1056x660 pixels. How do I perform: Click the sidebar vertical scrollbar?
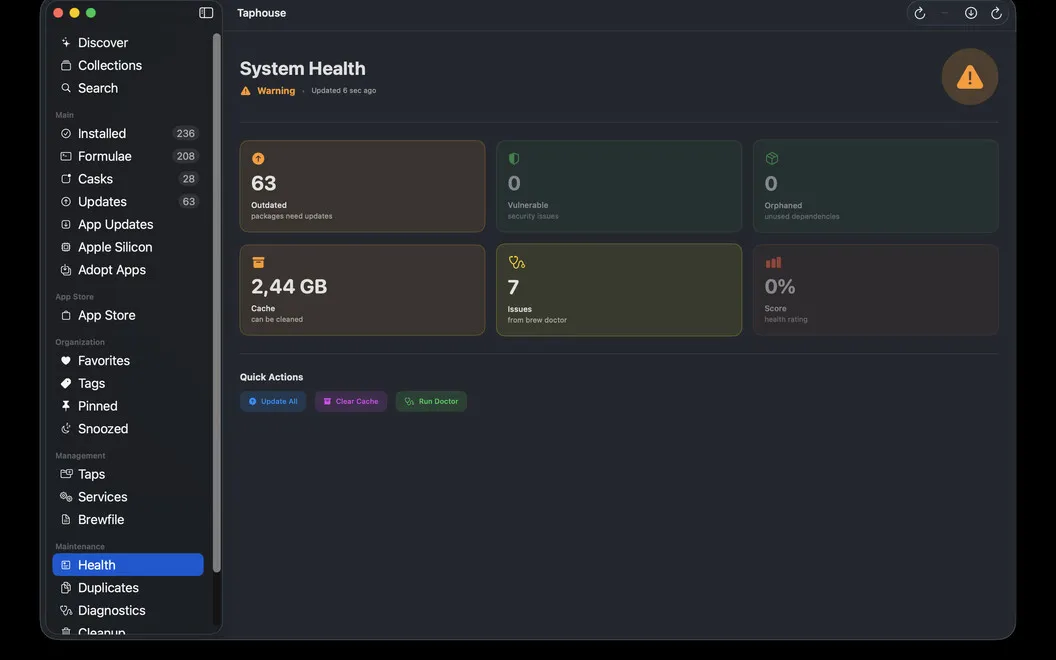216,303
